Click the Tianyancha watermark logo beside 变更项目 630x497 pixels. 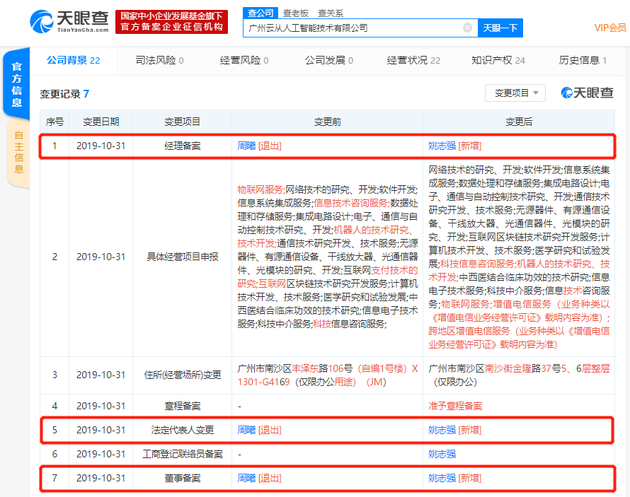[587, 93]
